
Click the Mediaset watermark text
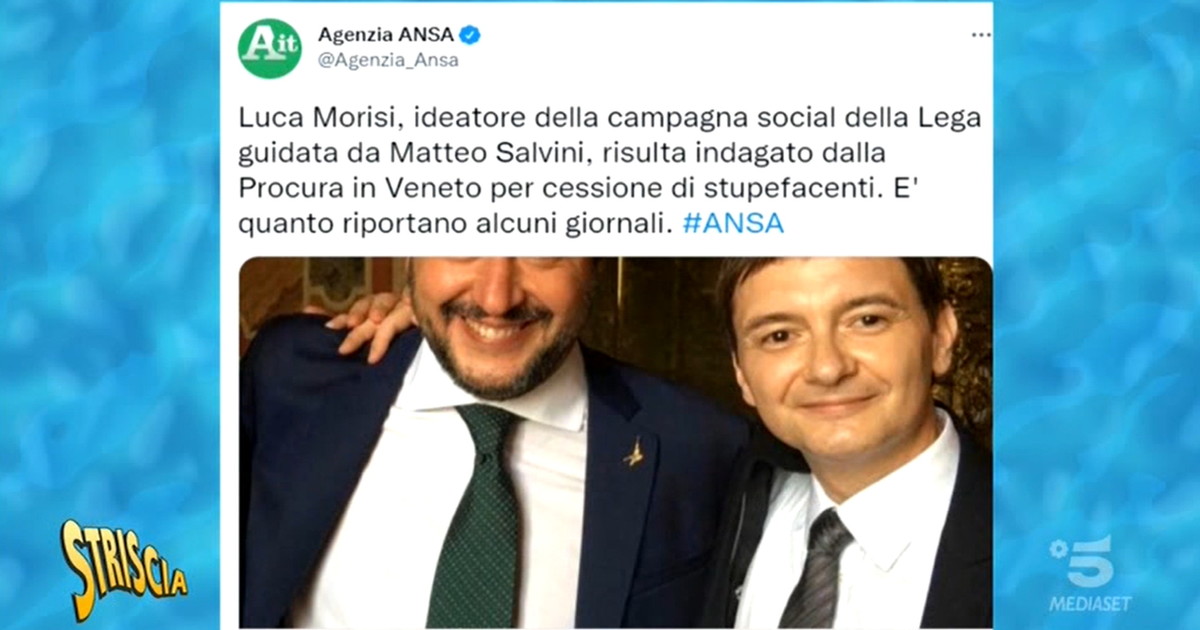click(x=1088, y=604)
